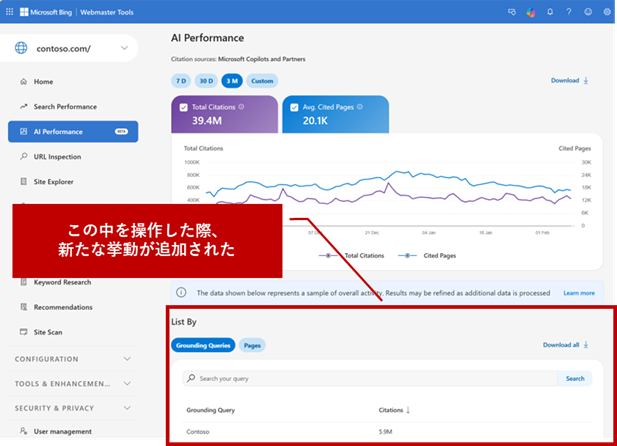This screenshot has width=617, height=446.
Task: Click the download arrow icon beside Download
Action: point(586,81)
